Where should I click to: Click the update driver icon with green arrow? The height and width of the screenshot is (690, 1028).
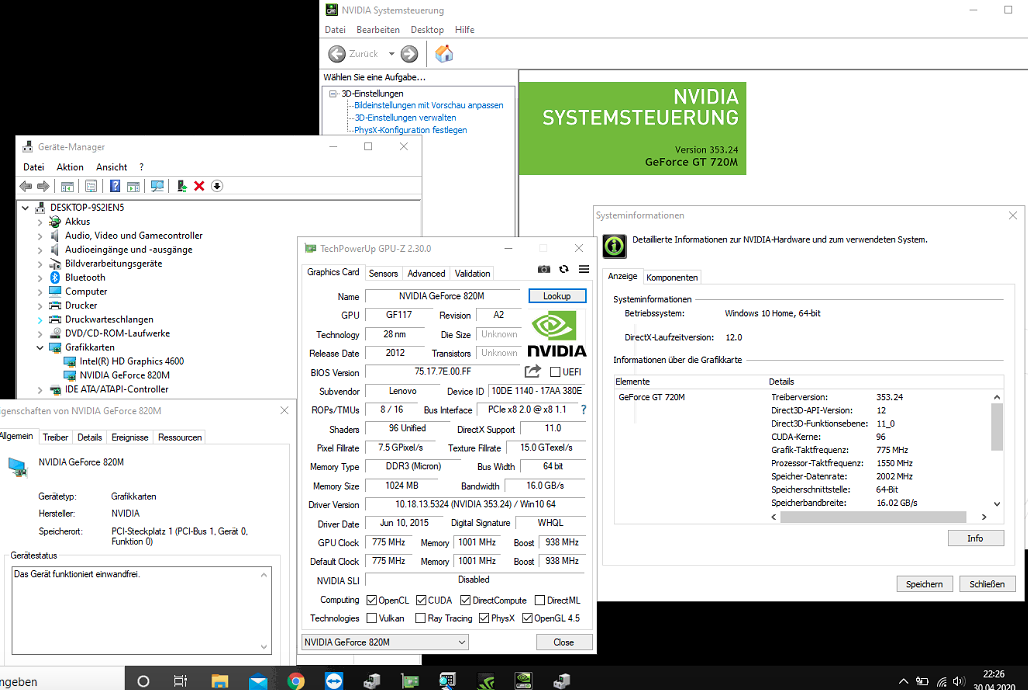pyautogui.click(x=182, y=186)
